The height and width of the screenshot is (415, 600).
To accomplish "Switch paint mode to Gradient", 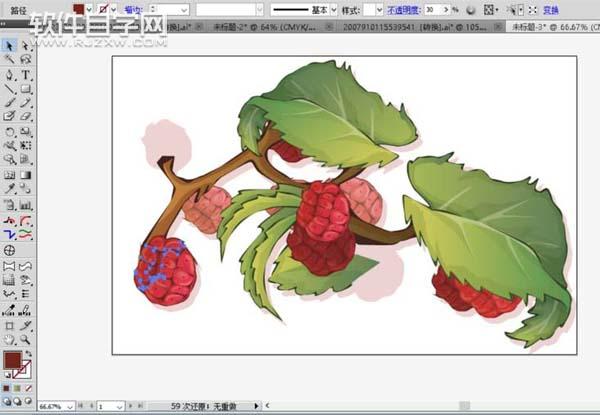I will coord(18,387).
